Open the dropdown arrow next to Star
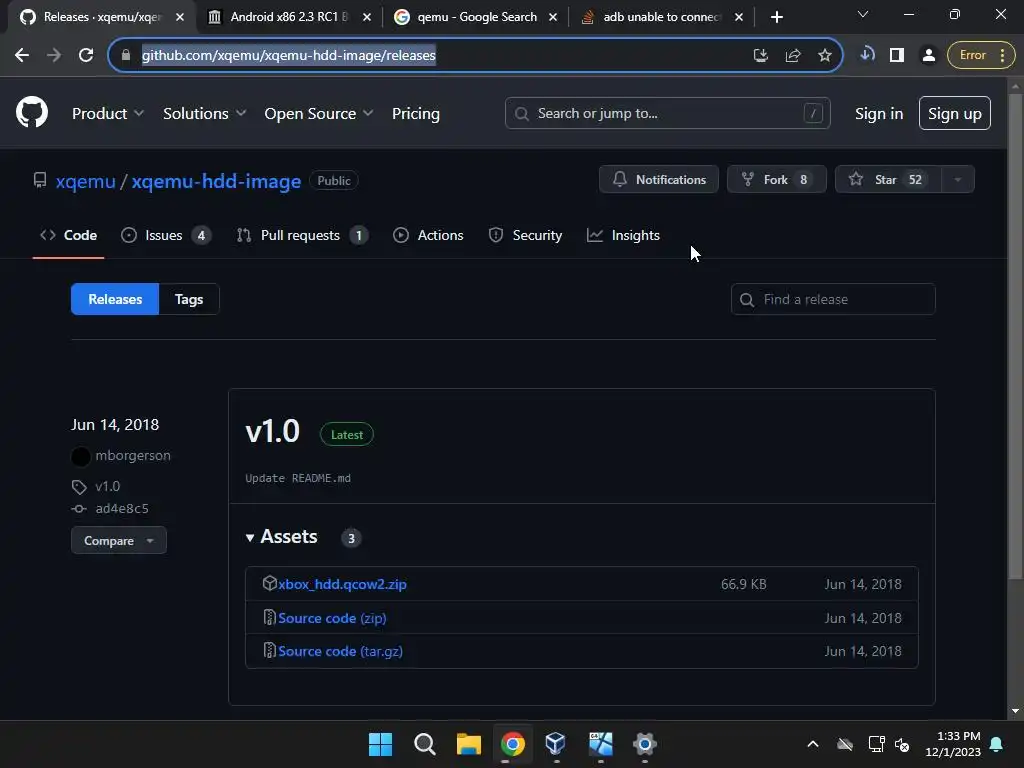This screenshot has width=1024, height=768. pyautogui.click(x=957, y=180)
